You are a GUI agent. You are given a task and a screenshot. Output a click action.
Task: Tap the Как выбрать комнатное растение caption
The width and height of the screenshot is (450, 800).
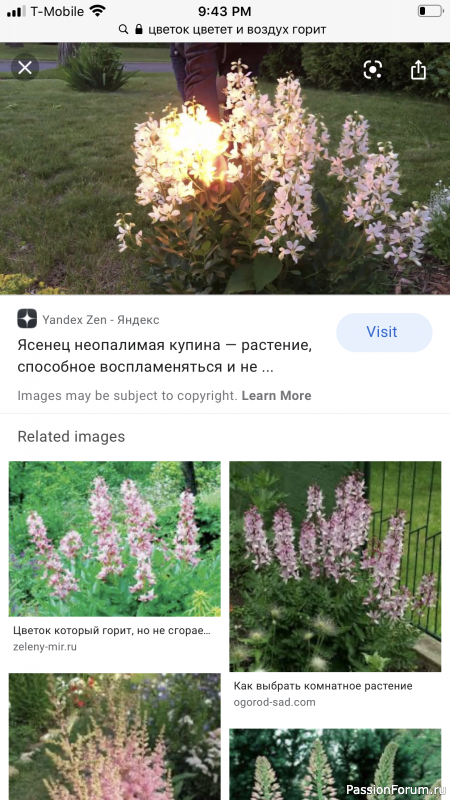(x=323, y=686)
